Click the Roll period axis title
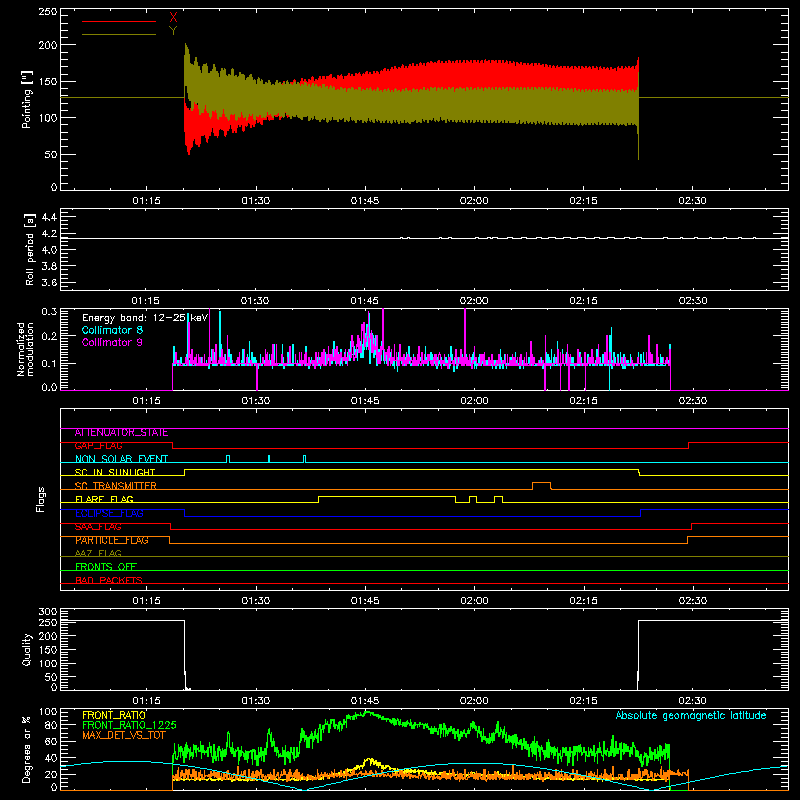Screen dimensions: 800x800 pyautogui.click(x=30, y=249)
